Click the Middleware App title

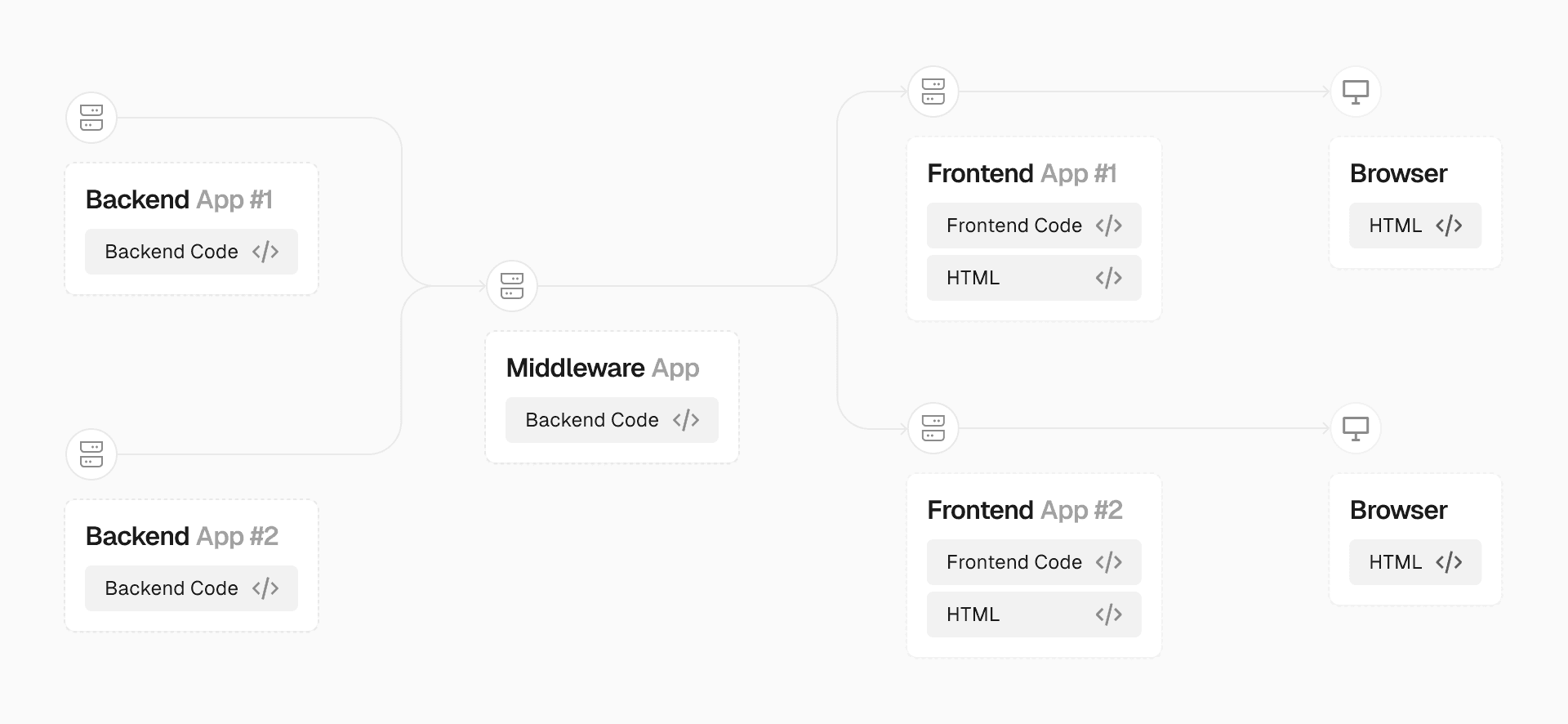click(x=603, y=368)
